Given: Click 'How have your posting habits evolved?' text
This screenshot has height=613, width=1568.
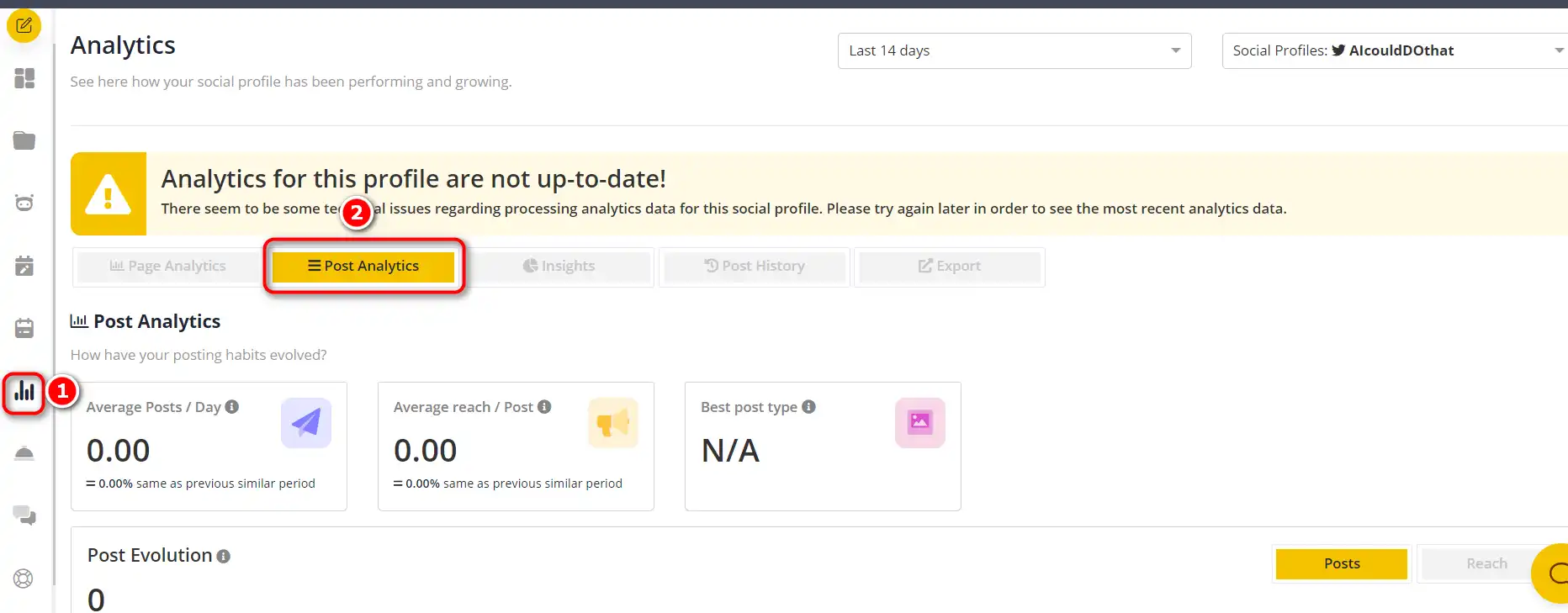Looking at the screenshot, I should click(199, 355).
